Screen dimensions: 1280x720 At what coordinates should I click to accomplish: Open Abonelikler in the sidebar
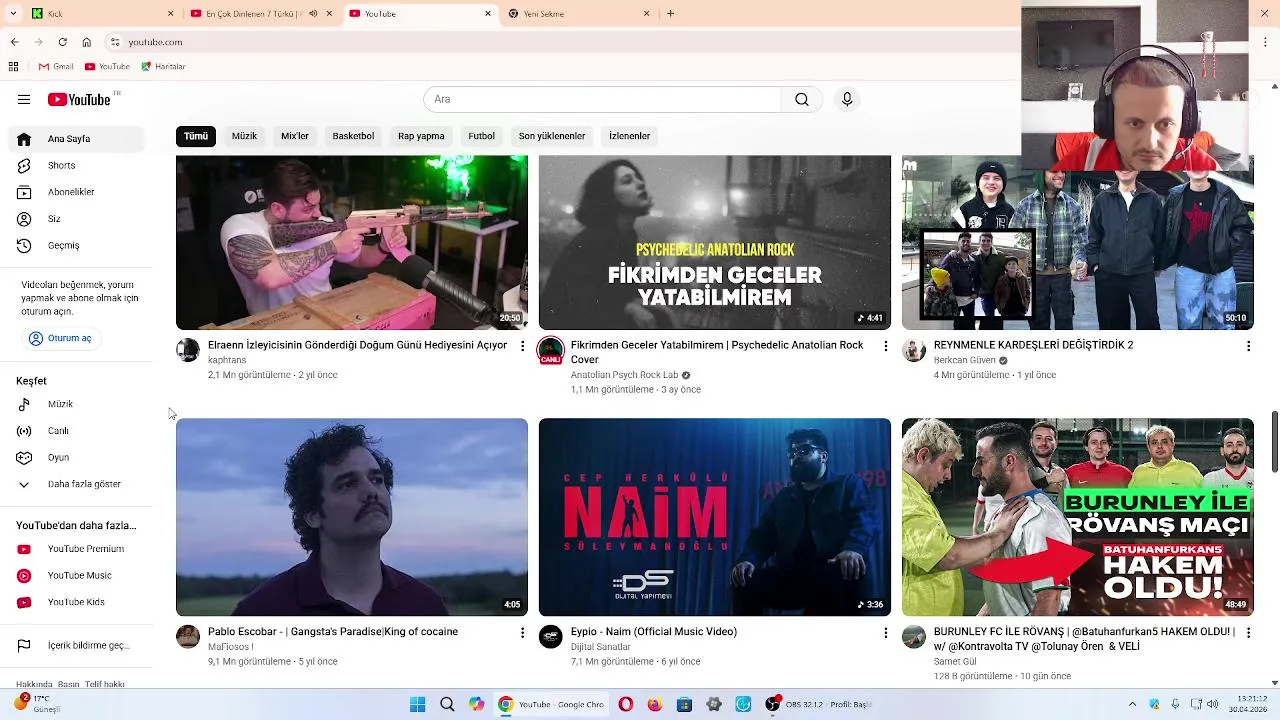pos(77,192)
